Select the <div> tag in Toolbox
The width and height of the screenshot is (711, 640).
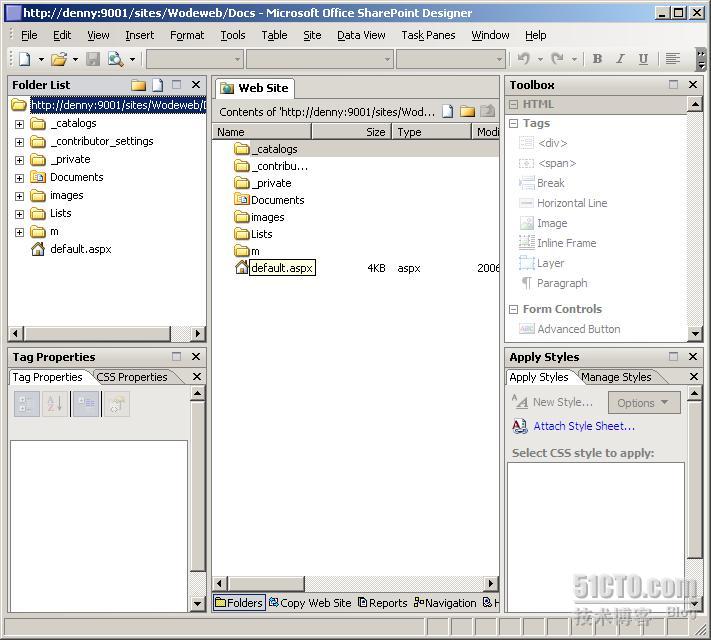pyautogui.click(x=543, y=143)
